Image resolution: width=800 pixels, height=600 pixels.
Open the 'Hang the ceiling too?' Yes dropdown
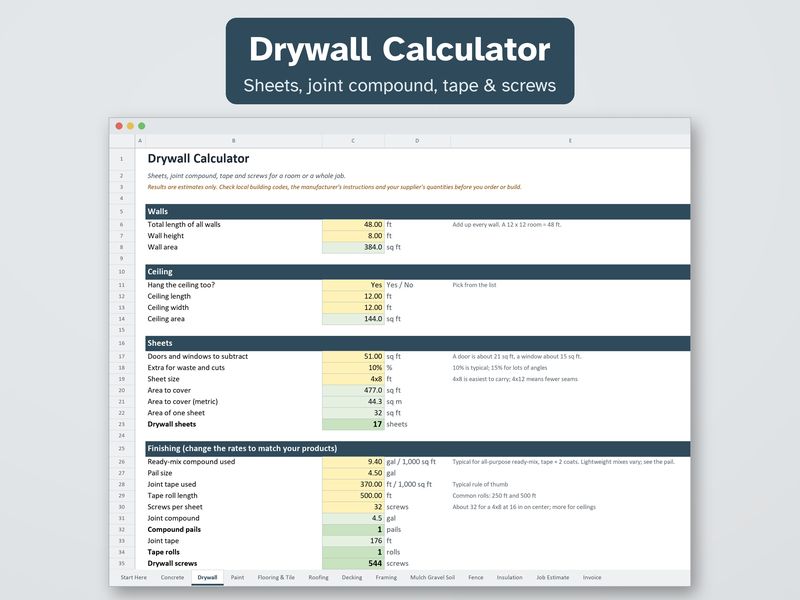[353, 285]
